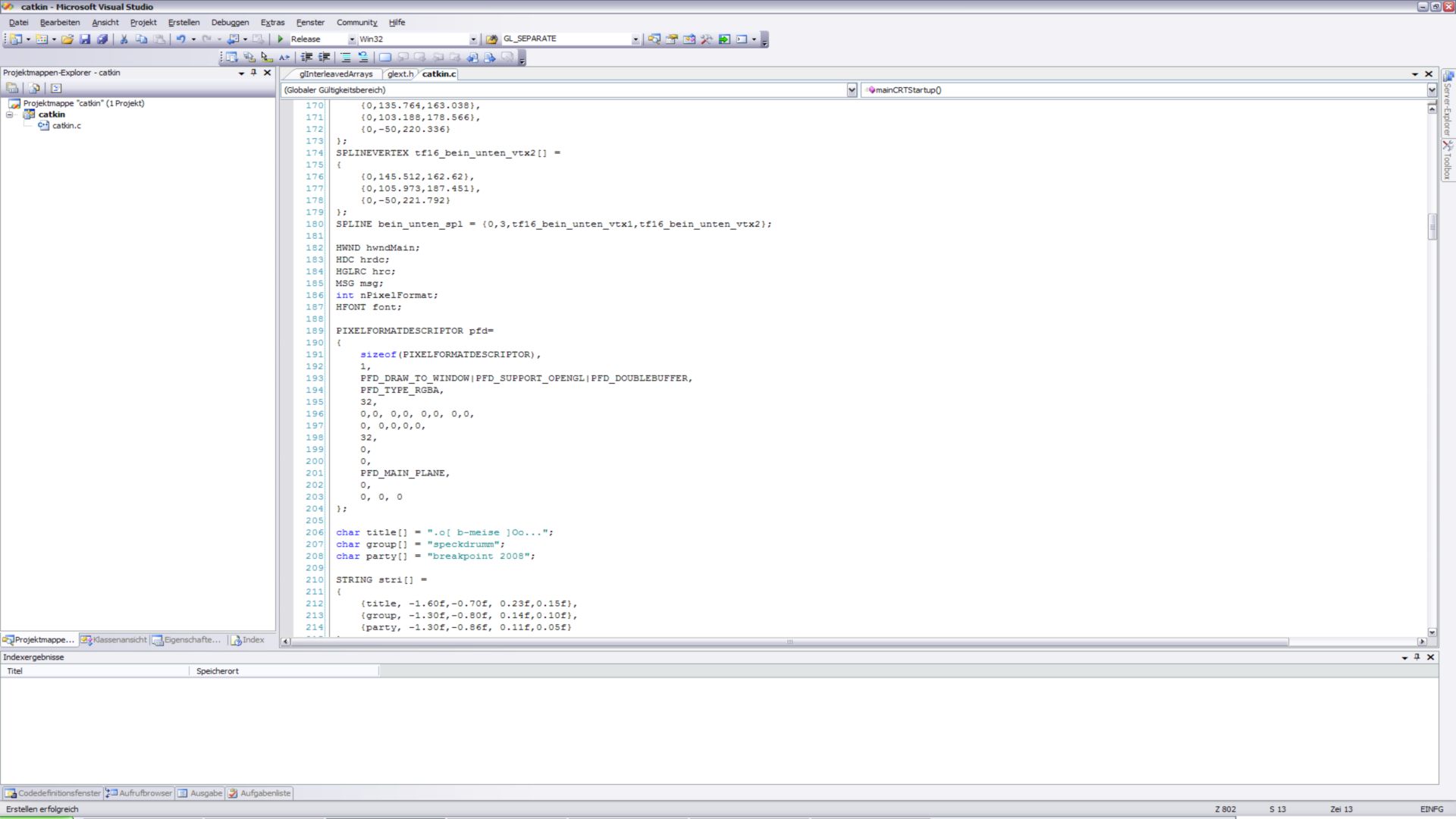Click the Undo arrow icon

(x=180, y=39)
